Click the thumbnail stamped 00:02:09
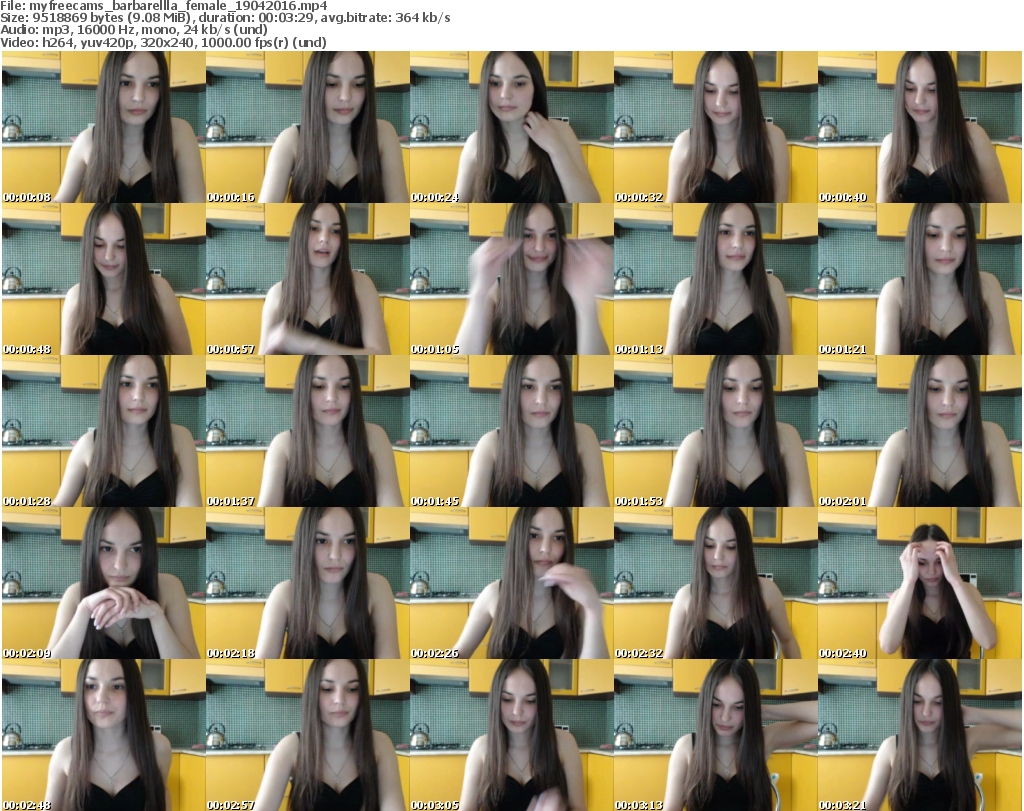Image resolution: width=1024 pixels, height=811 pixels. coord(104,583)
